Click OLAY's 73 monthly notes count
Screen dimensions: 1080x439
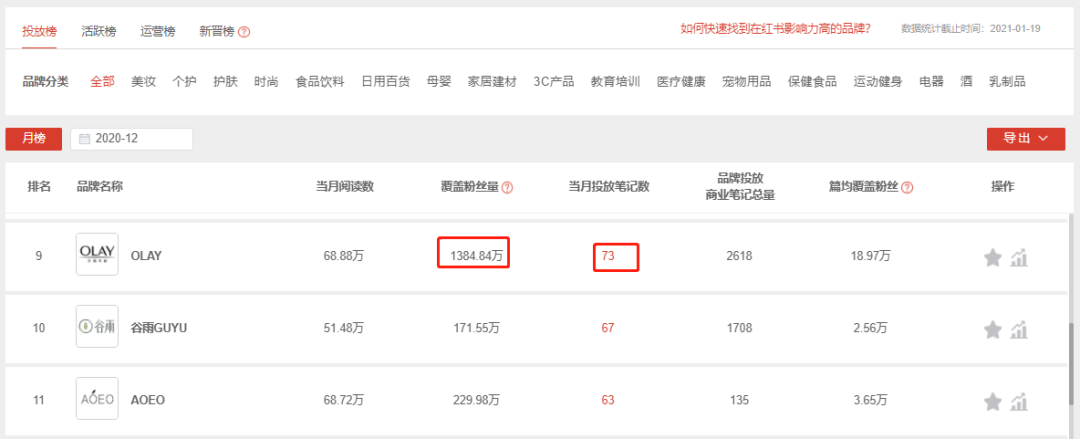608,256
